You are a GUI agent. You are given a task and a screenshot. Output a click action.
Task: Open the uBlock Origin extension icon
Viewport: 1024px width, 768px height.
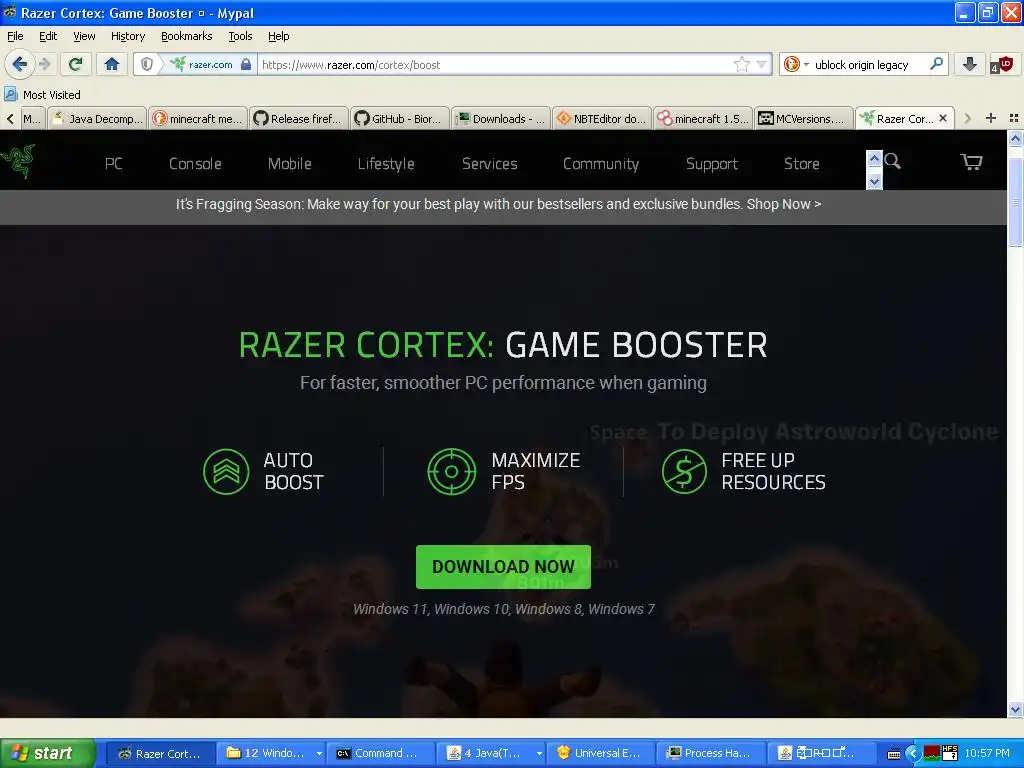pyautogui.click(x=1002, y=64)
